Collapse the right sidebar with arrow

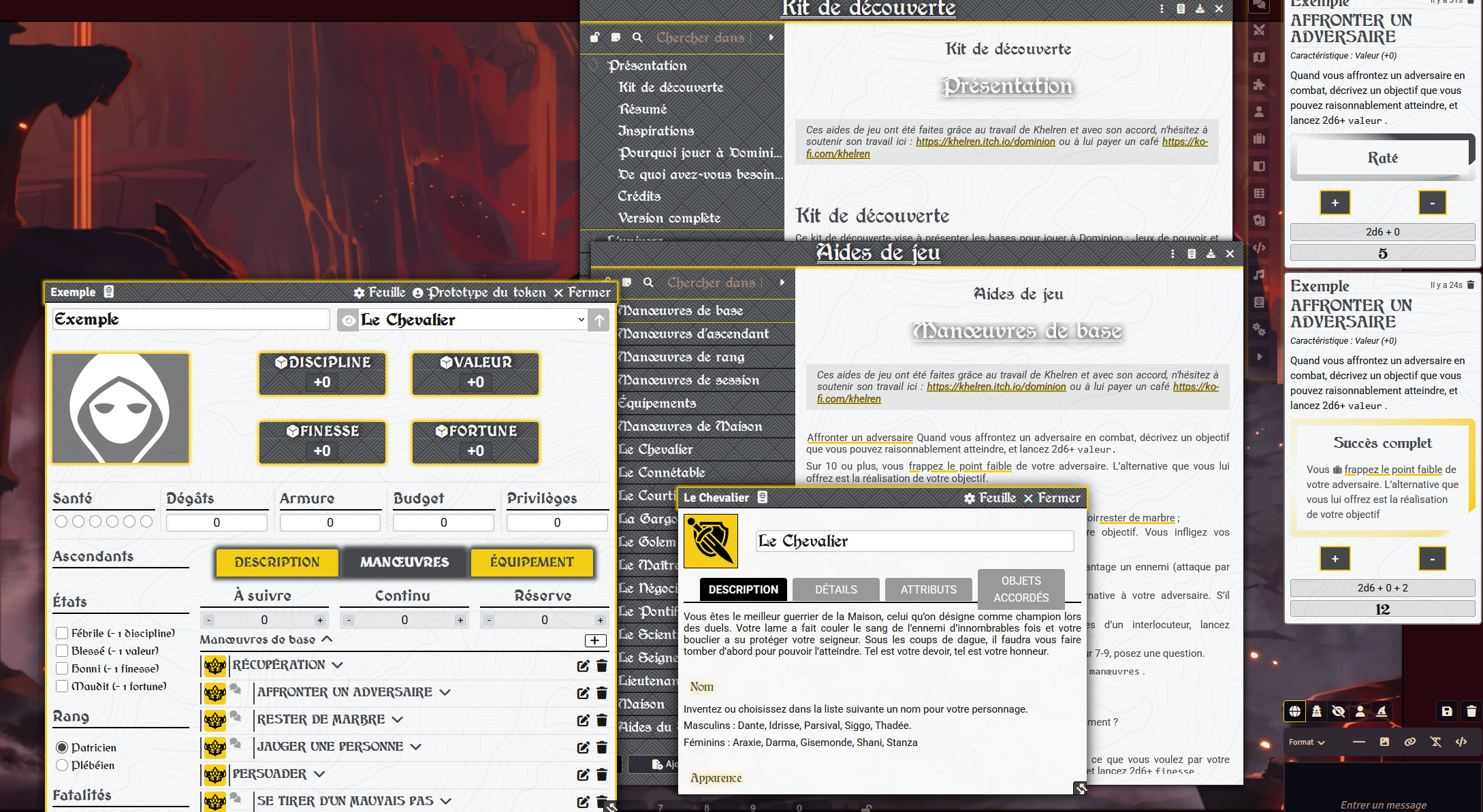click(x=1259, y=357)
